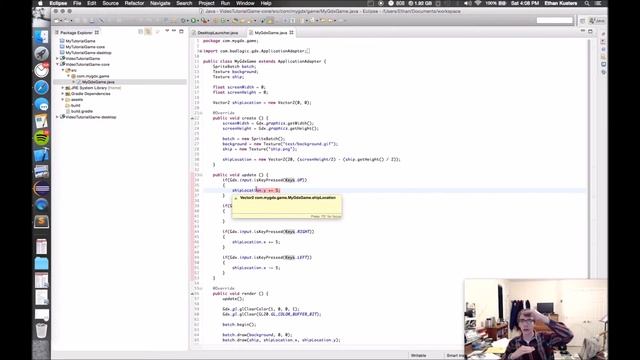Click the editor vertical scrollbar
The width and height of the screenshot is (640, 360).
[x=588, y=159]
